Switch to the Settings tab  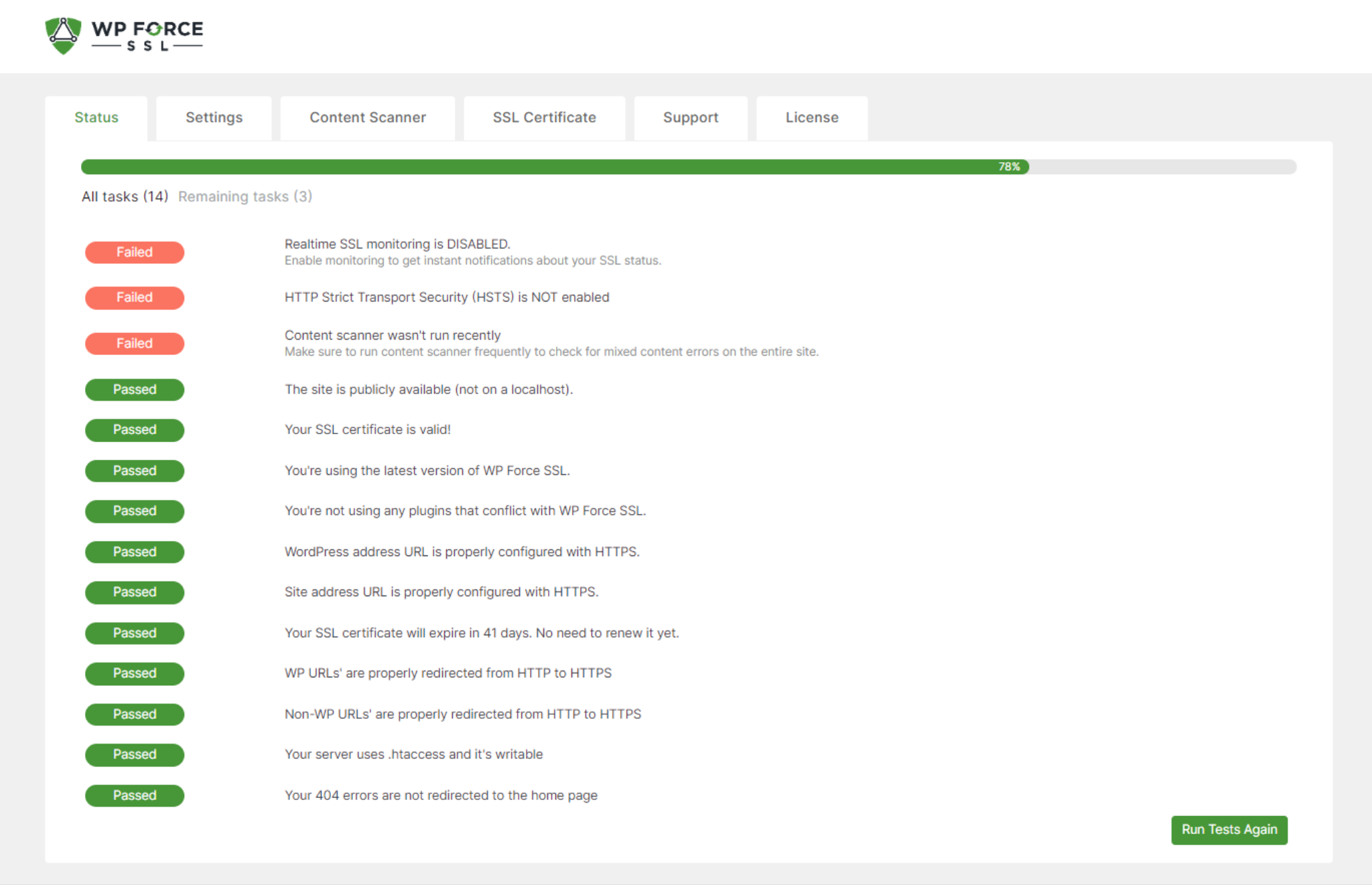214,118
